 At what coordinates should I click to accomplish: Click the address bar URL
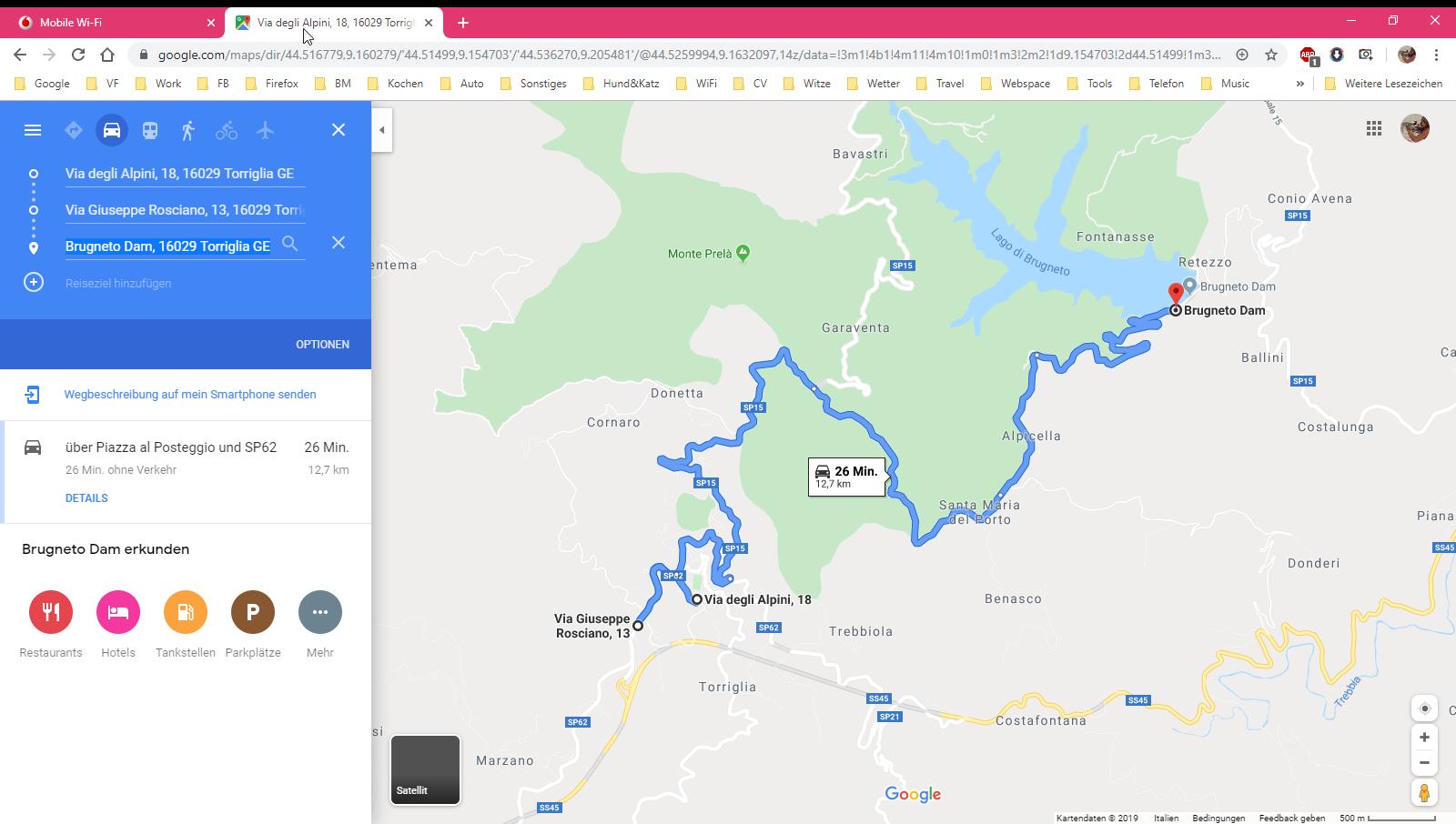pos(689,55)
